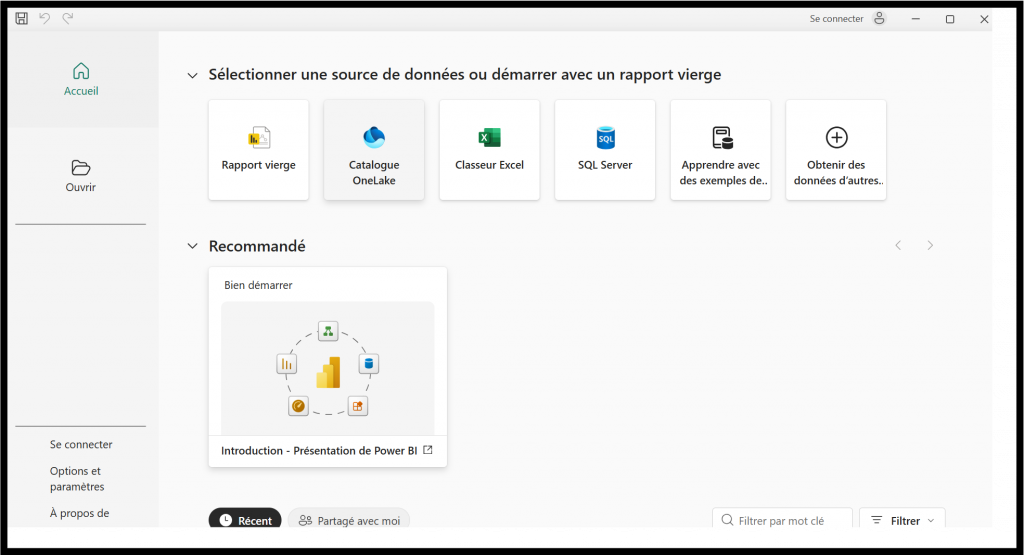Open the Filtrer dropdown

click(x=903, y=520)
